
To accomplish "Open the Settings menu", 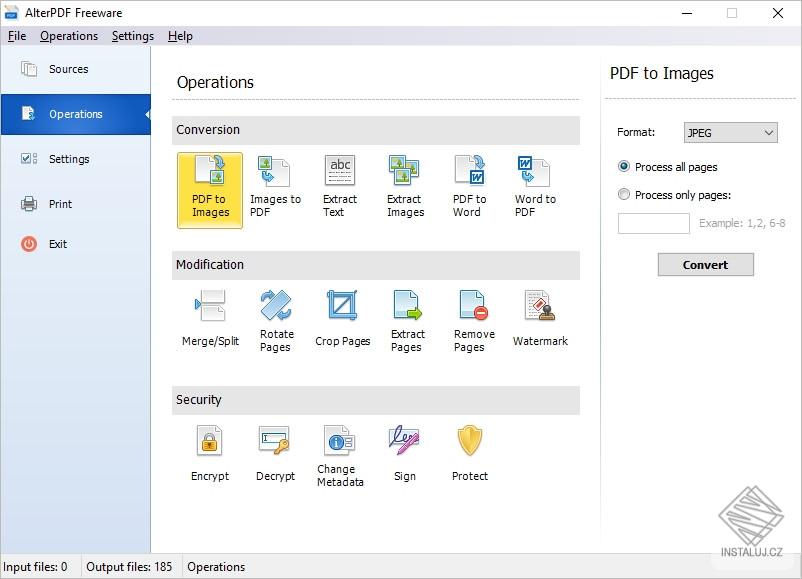I will 132,35.
